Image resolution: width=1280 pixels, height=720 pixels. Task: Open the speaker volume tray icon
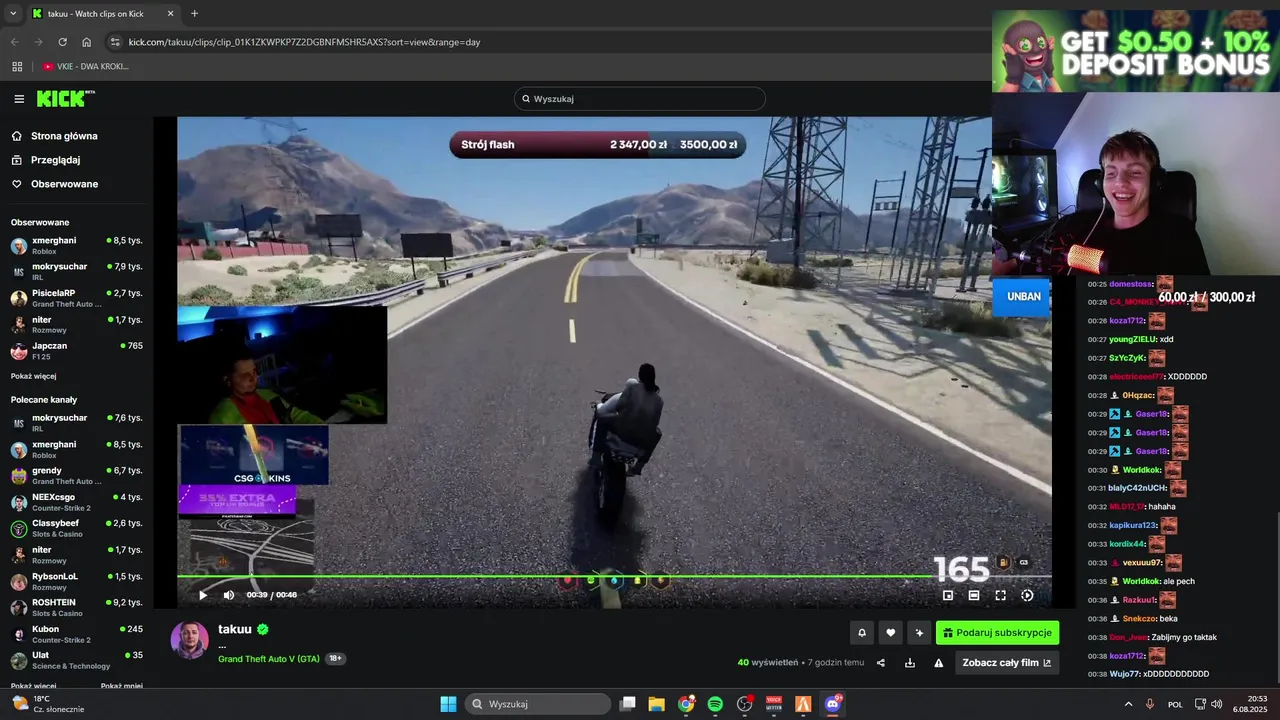click(x=1217, y=704)
